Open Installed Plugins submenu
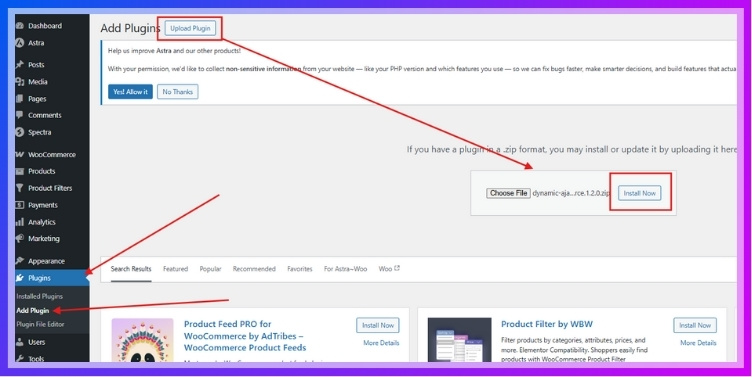Image resolution: width=752 pixels, height=377 pixels. click(39, 296)
